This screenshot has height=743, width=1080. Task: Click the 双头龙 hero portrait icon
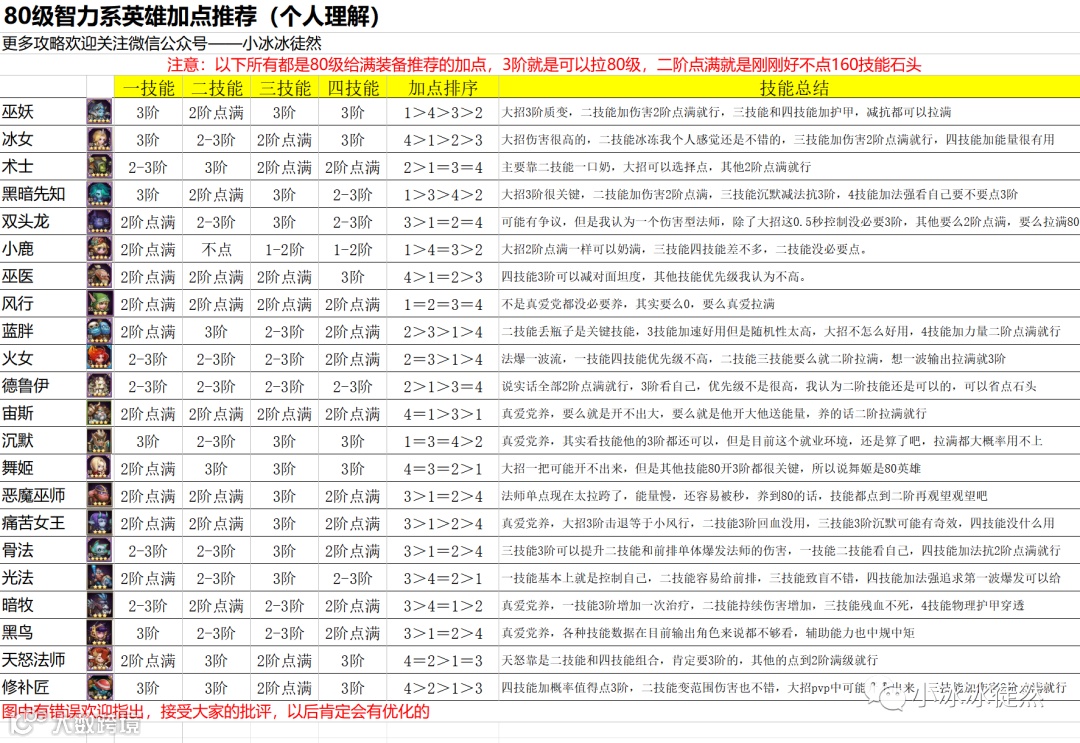(x=99, y=221)
